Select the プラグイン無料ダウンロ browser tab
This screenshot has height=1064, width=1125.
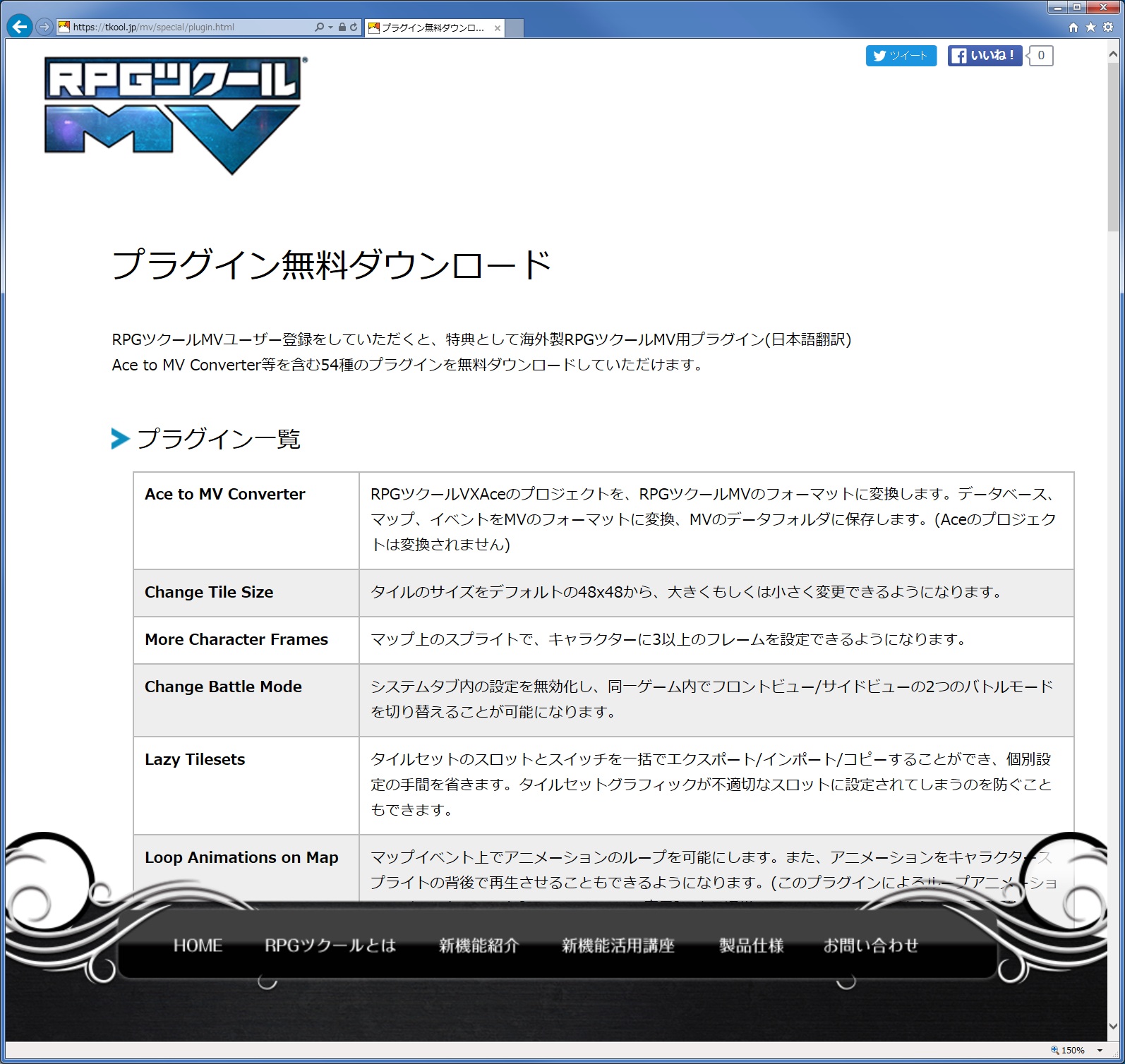coord(435,28)
